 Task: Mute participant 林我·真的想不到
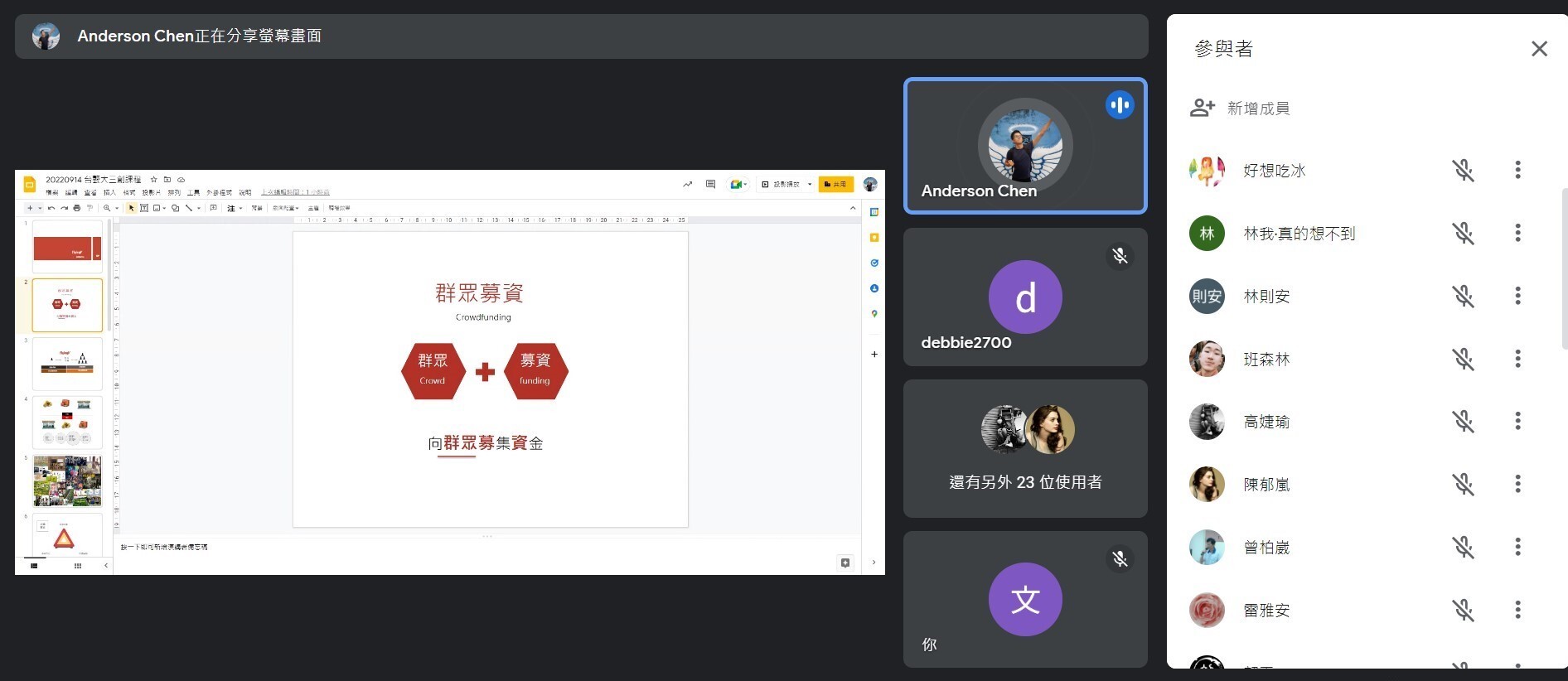point(1463,233)
